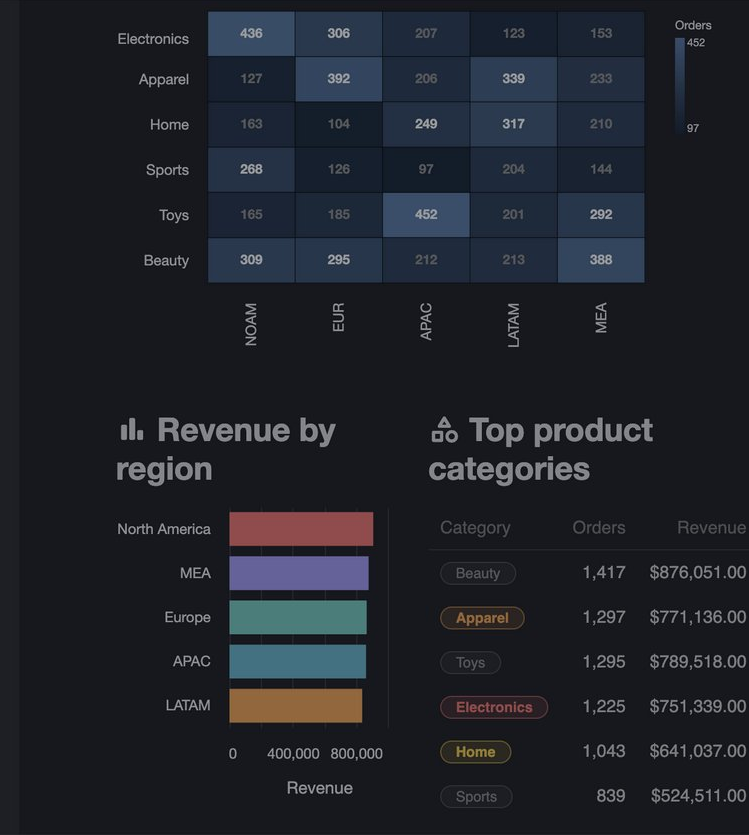Click heatmap cell showing 213
The image size is (749, 835).
click(513, 260)
